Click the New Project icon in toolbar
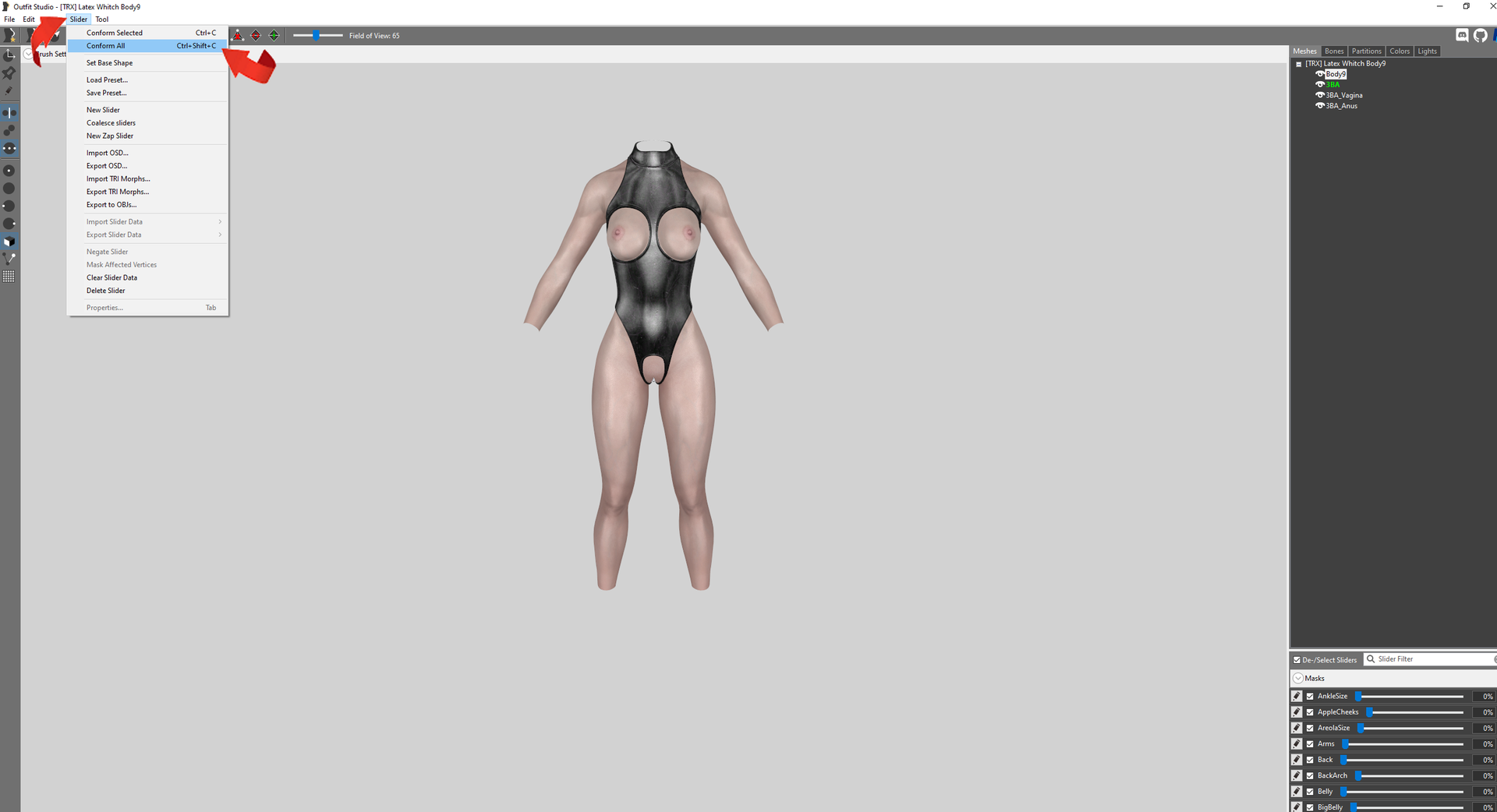Viewport: 1497px width, 812px height. coord(9,36)
